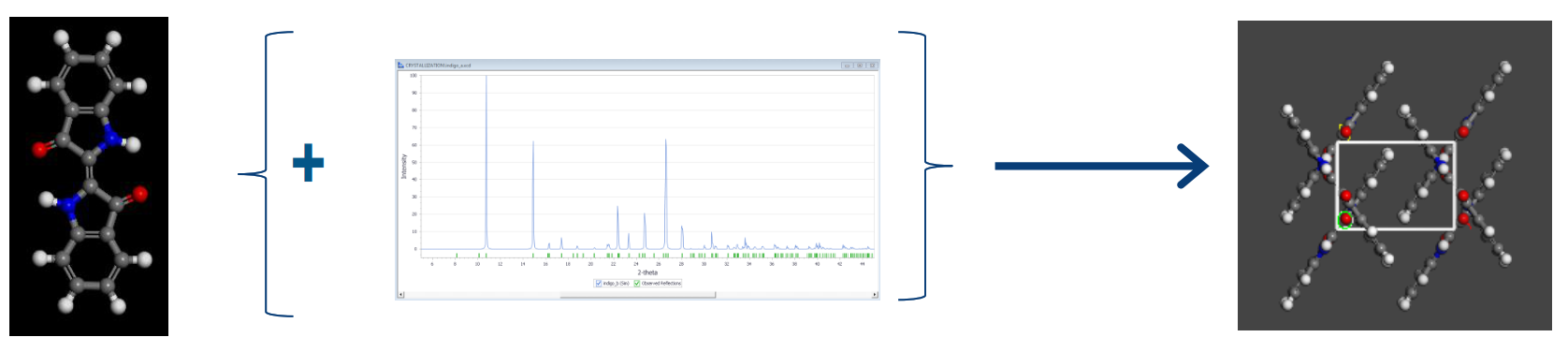Click the powder pattern window title bar icon

click(x=401, y=66)
